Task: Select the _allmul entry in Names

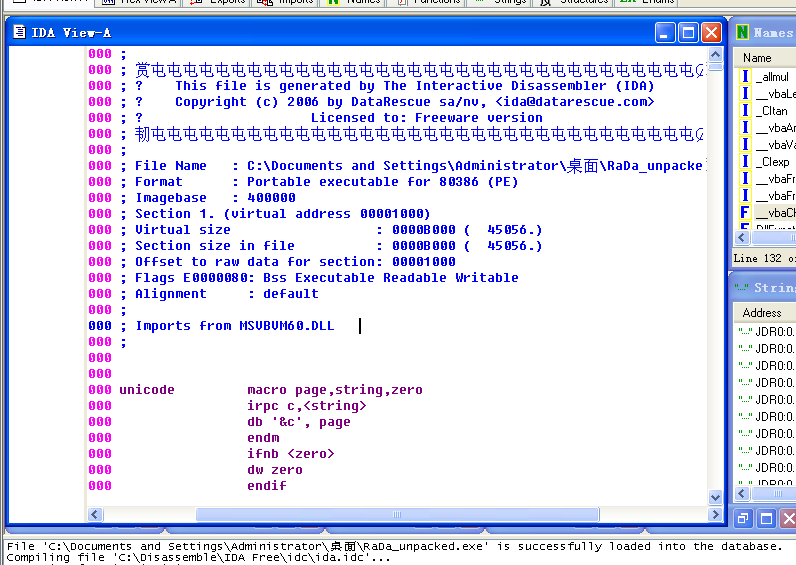Action: [772, 77]
